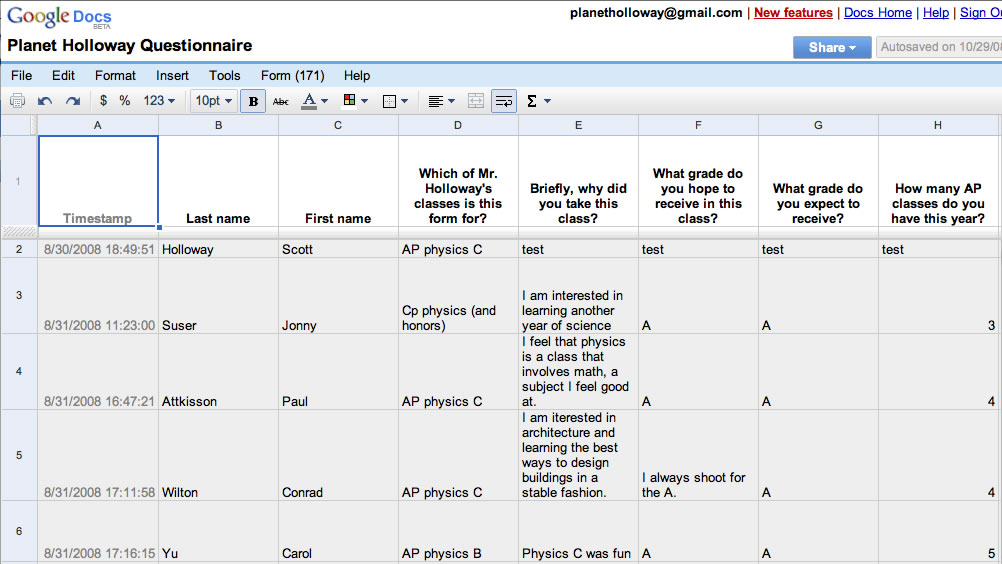The image size is (1002, 564).
Task: Redo the last action
Action: [73, 101]
